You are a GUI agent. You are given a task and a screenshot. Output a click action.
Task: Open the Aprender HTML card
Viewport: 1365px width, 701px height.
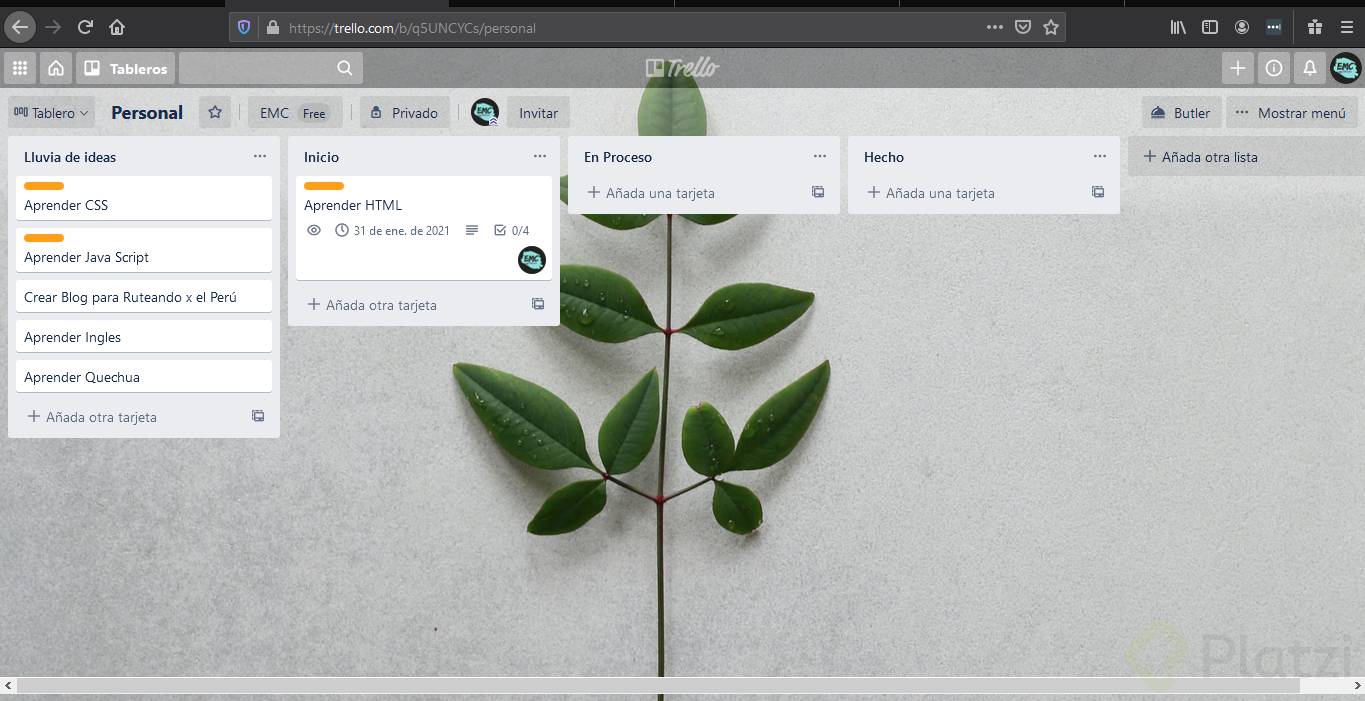[424, 228]
